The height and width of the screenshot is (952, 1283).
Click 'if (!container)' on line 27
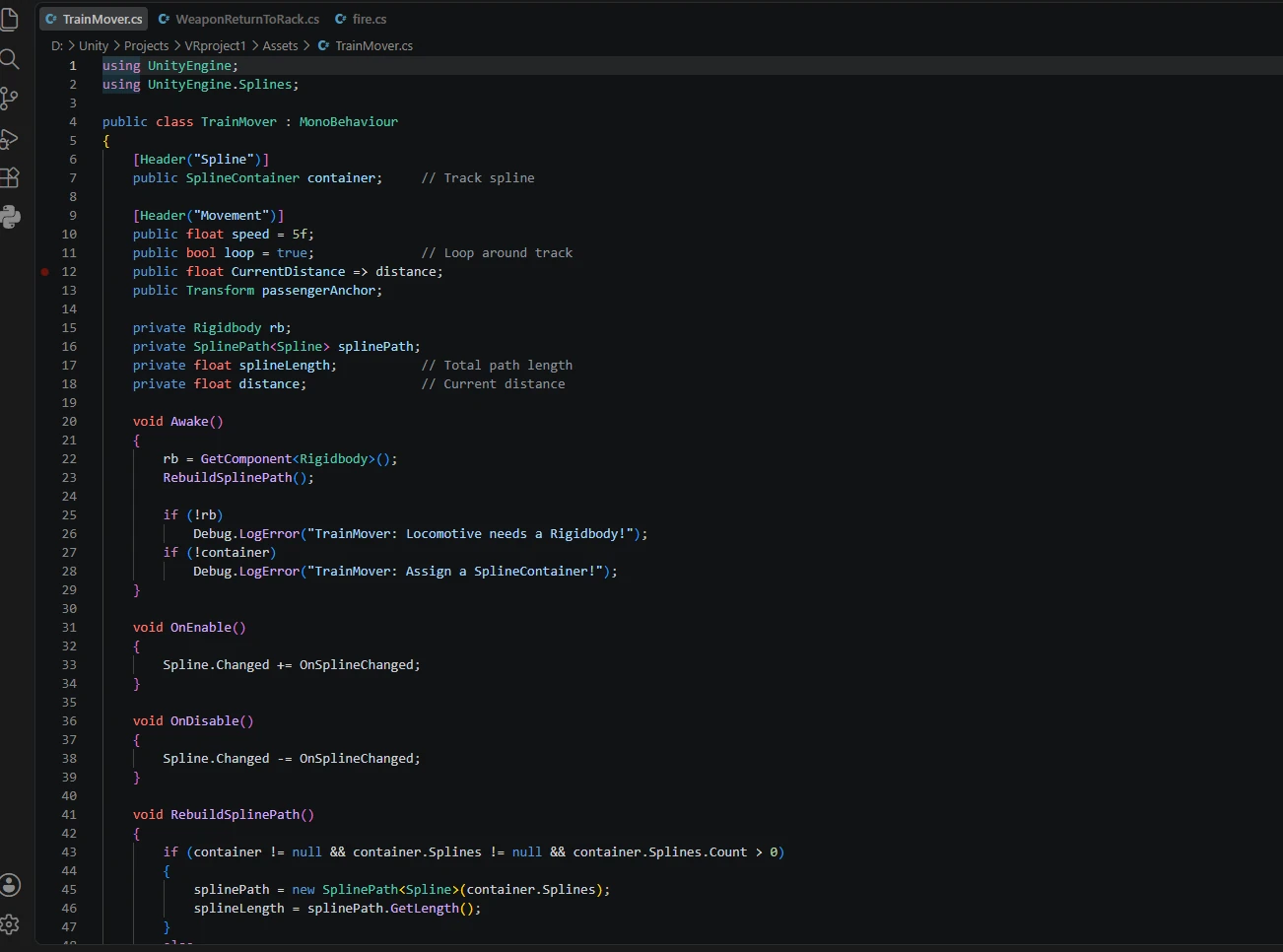(x=220, y=552)
